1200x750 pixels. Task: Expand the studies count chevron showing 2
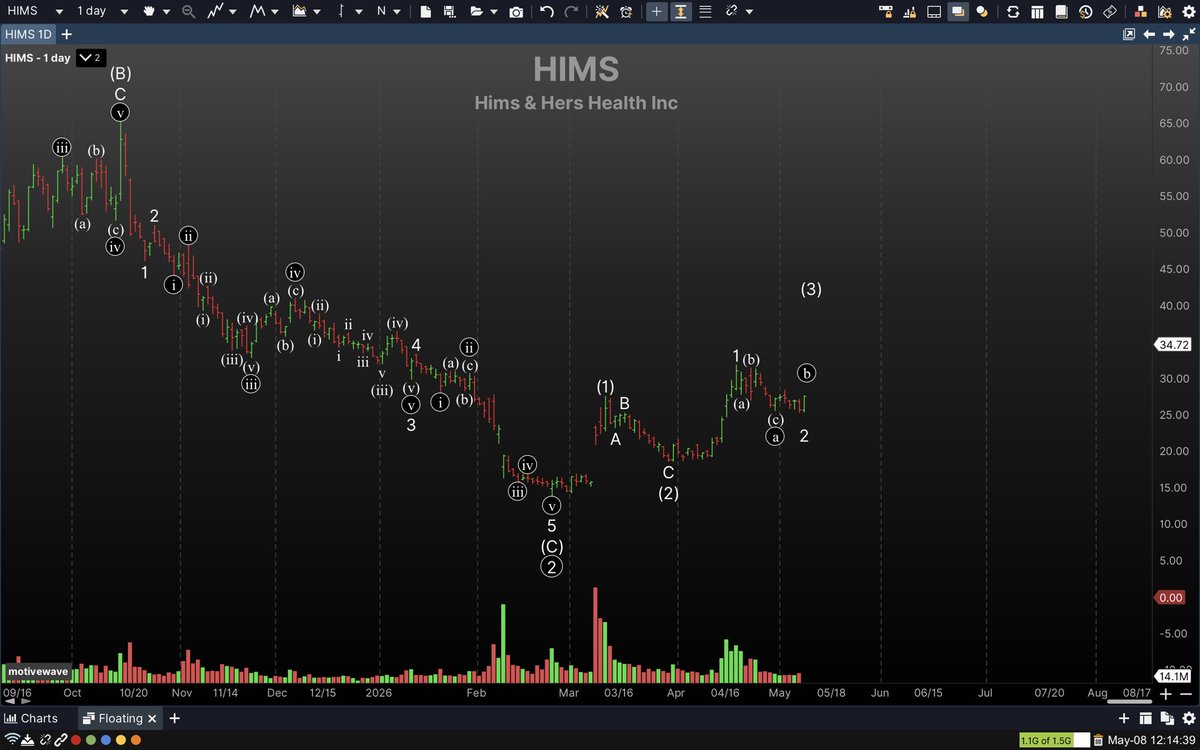(91, 58)
